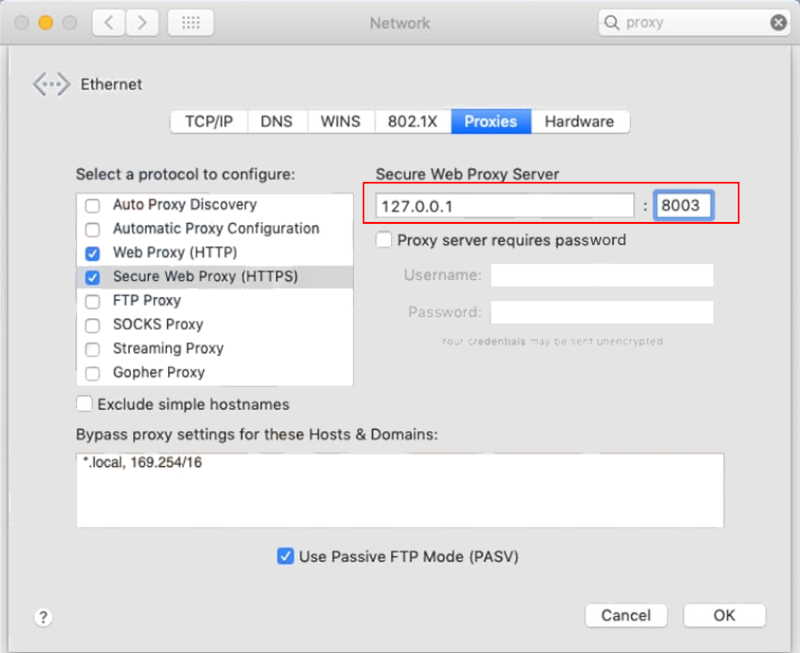The image size is (800, 653).
Task: Check Exclude simple hostnames
Action: pyautogui.click(x=84, y=404)
